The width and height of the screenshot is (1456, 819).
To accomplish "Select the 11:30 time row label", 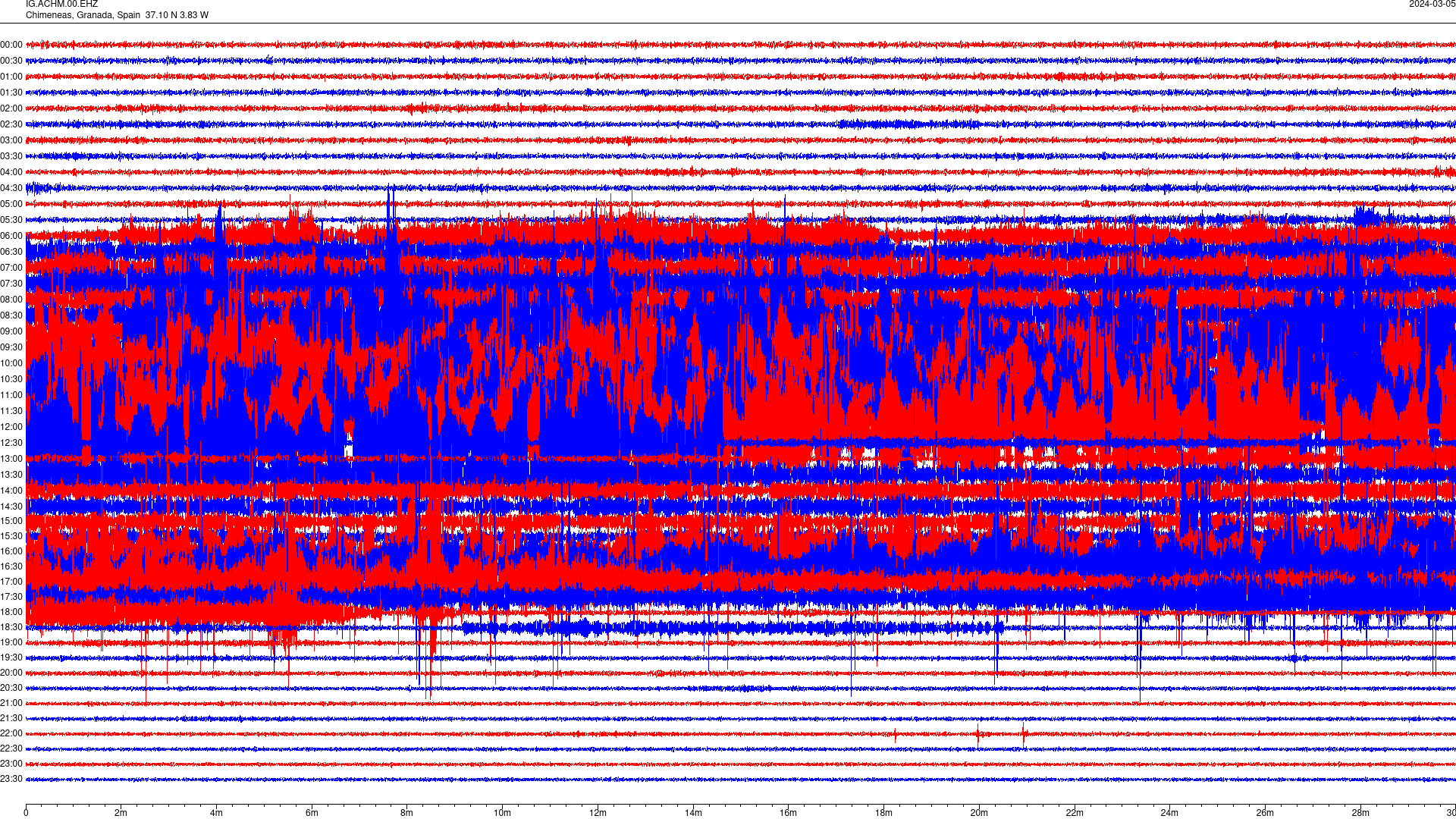I will 11,411.
